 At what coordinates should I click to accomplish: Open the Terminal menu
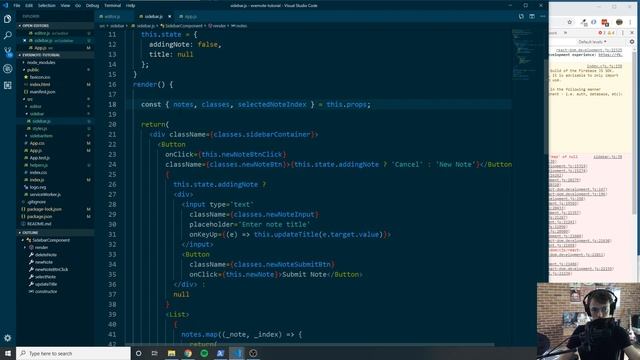112,5
